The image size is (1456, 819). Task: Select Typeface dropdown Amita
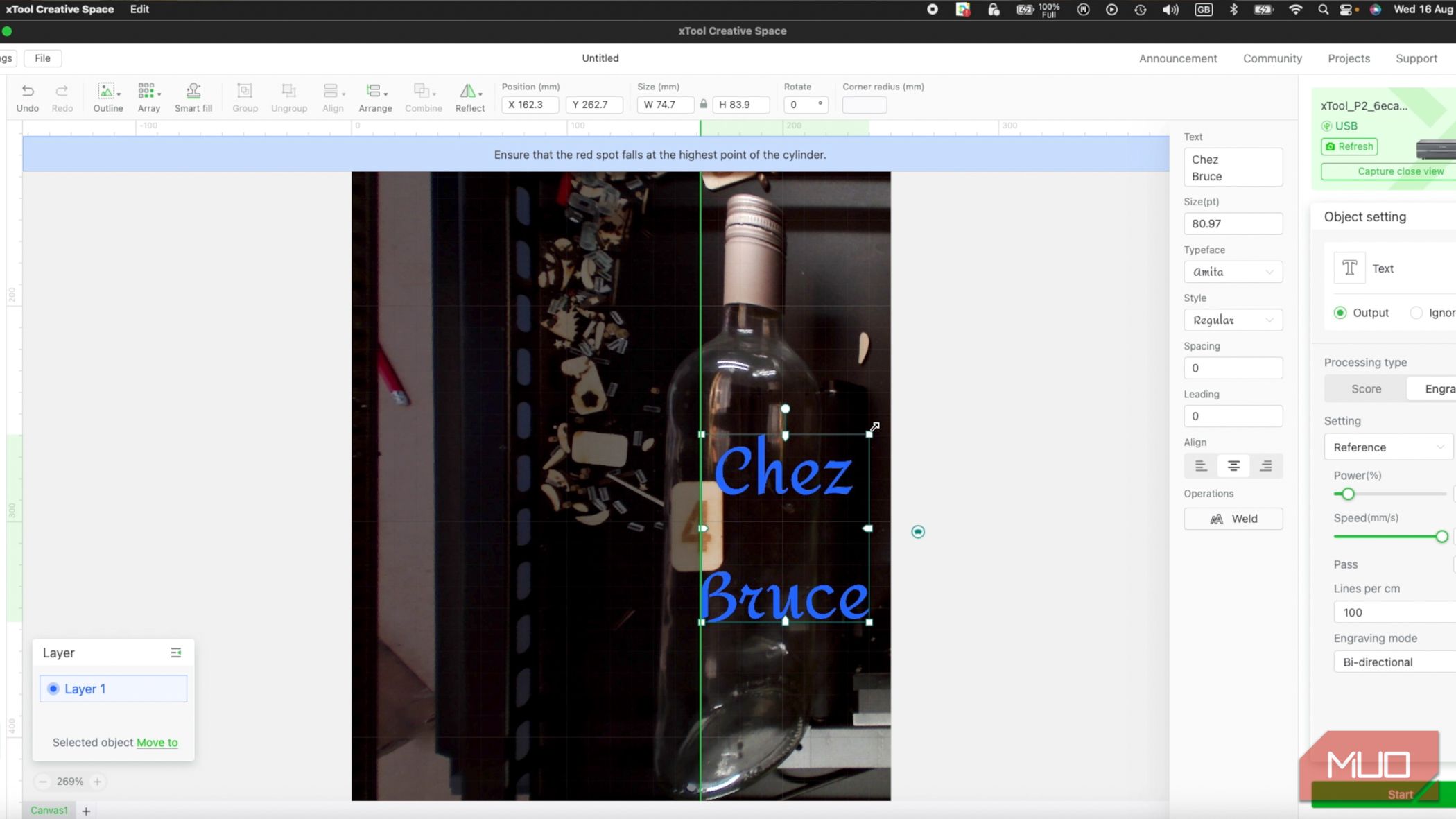coord(1232,271)
